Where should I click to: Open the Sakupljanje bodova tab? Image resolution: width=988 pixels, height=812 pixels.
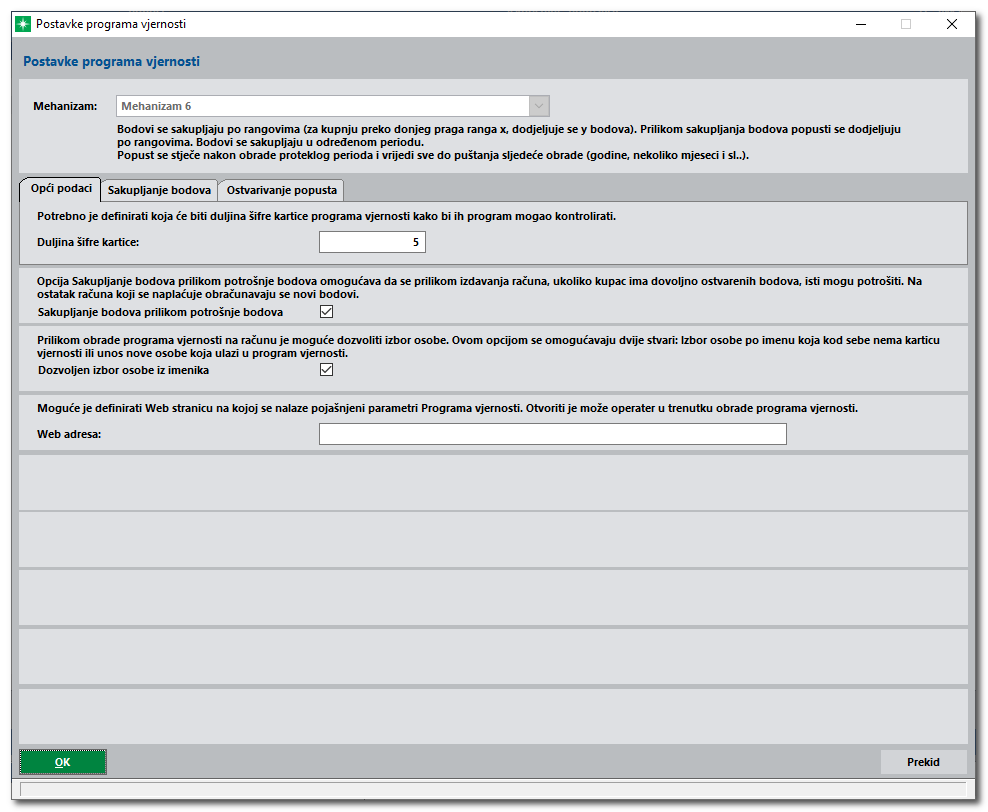coord(159,189)
